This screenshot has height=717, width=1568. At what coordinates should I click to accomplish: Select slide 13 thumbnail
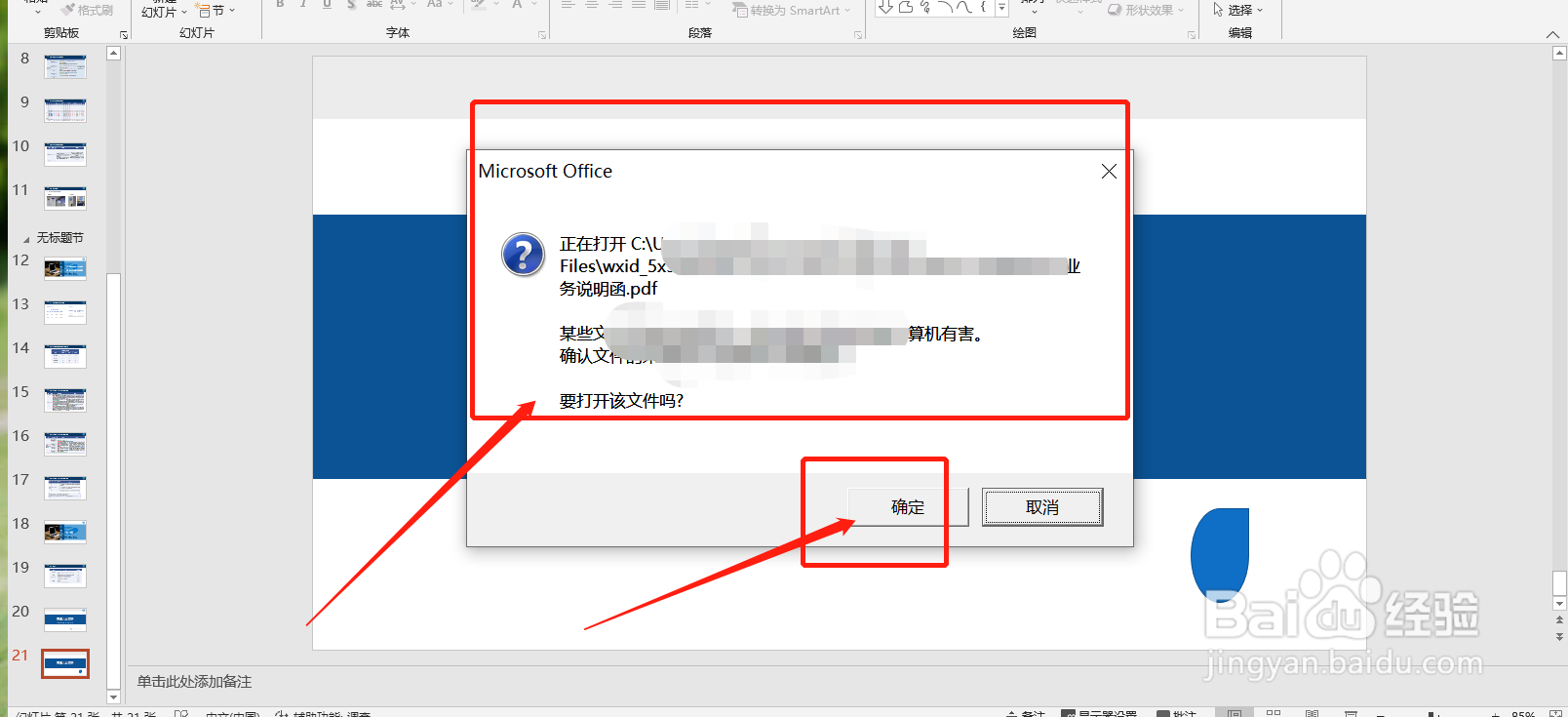click(x=65, y=312)
